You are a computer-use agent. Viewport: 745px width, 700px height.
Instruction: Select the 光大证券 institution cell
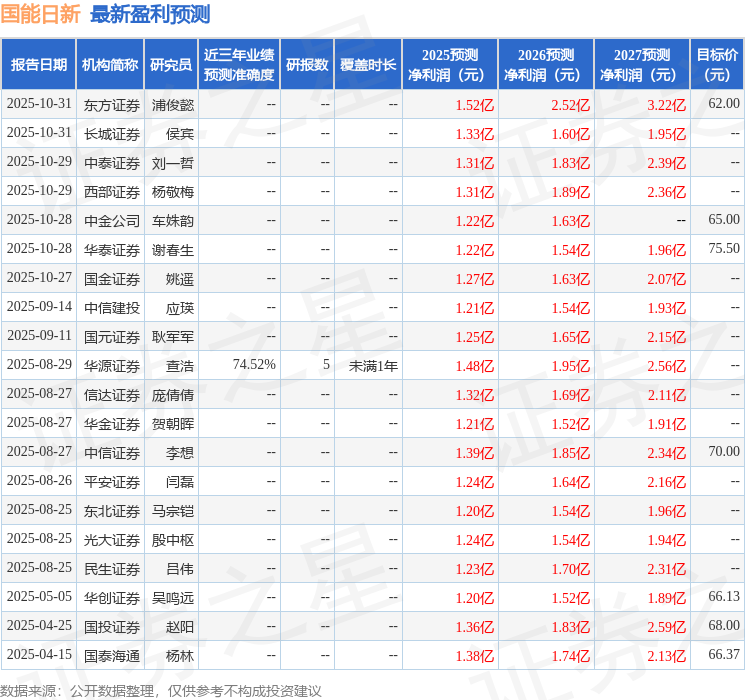[x=112, y=540]
